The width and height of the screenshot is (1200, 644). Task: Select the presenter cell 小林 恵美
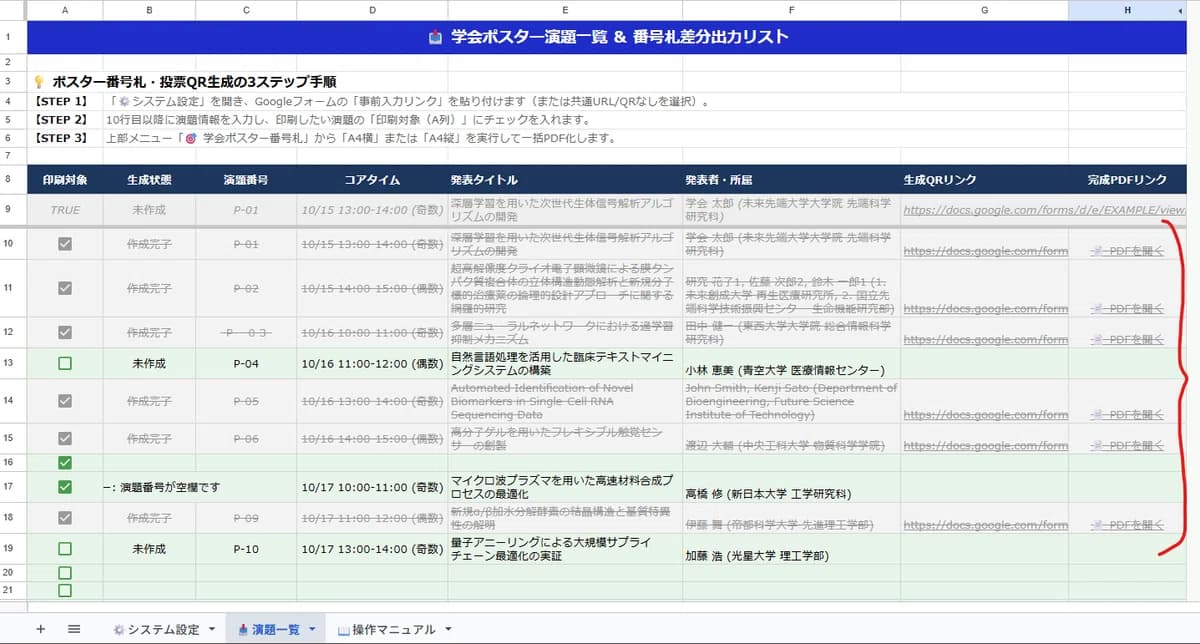(792, 364)
